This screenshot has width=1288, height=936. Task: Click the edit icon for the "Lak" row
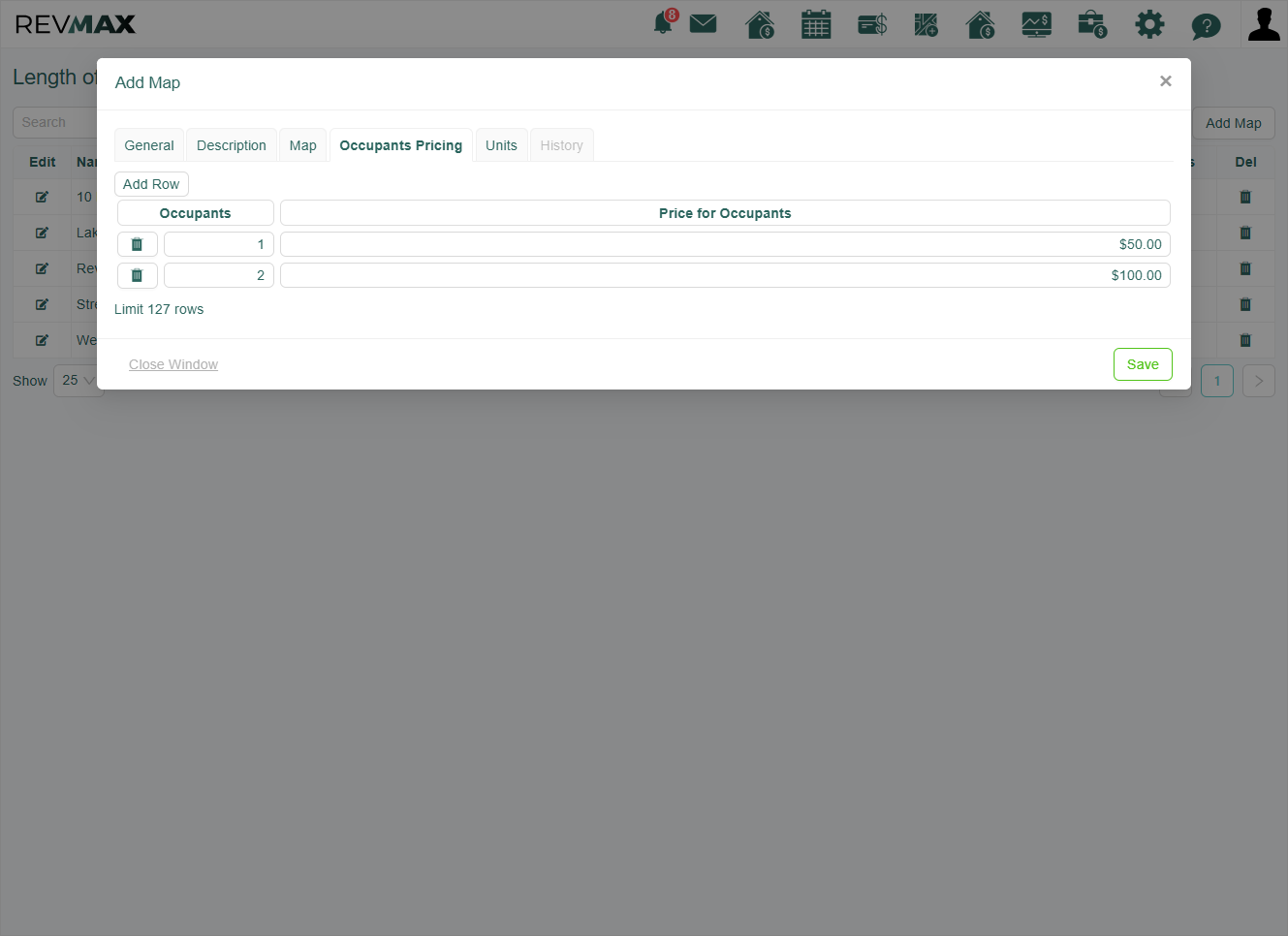click(x=42, y=233)
